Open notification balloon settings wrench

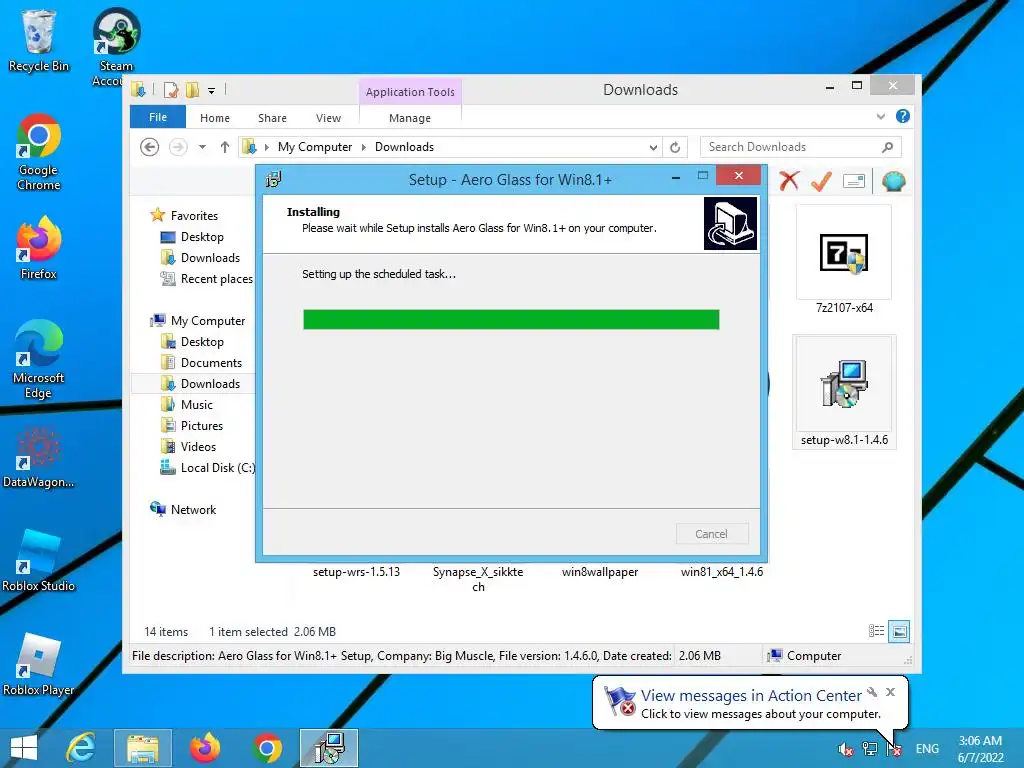point(872,692)
